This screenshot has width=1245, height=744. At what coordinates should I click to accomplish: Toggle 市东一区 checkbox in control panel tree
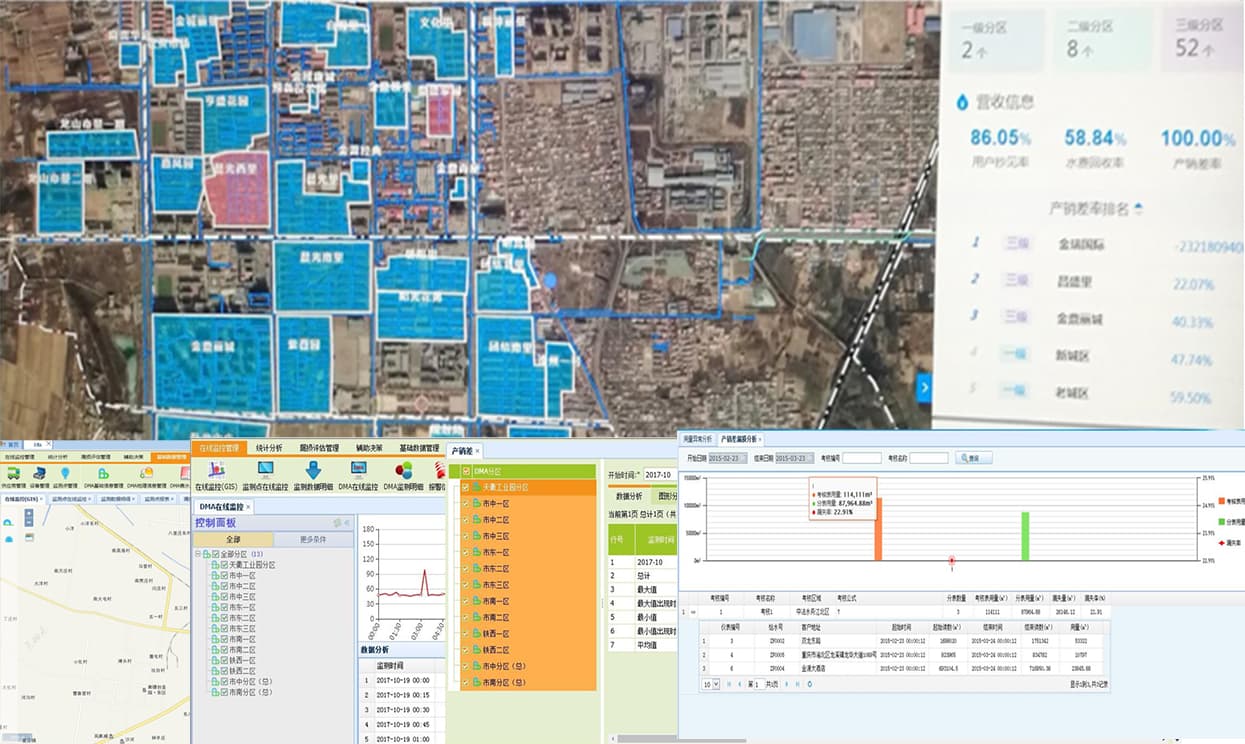point(224,608)
